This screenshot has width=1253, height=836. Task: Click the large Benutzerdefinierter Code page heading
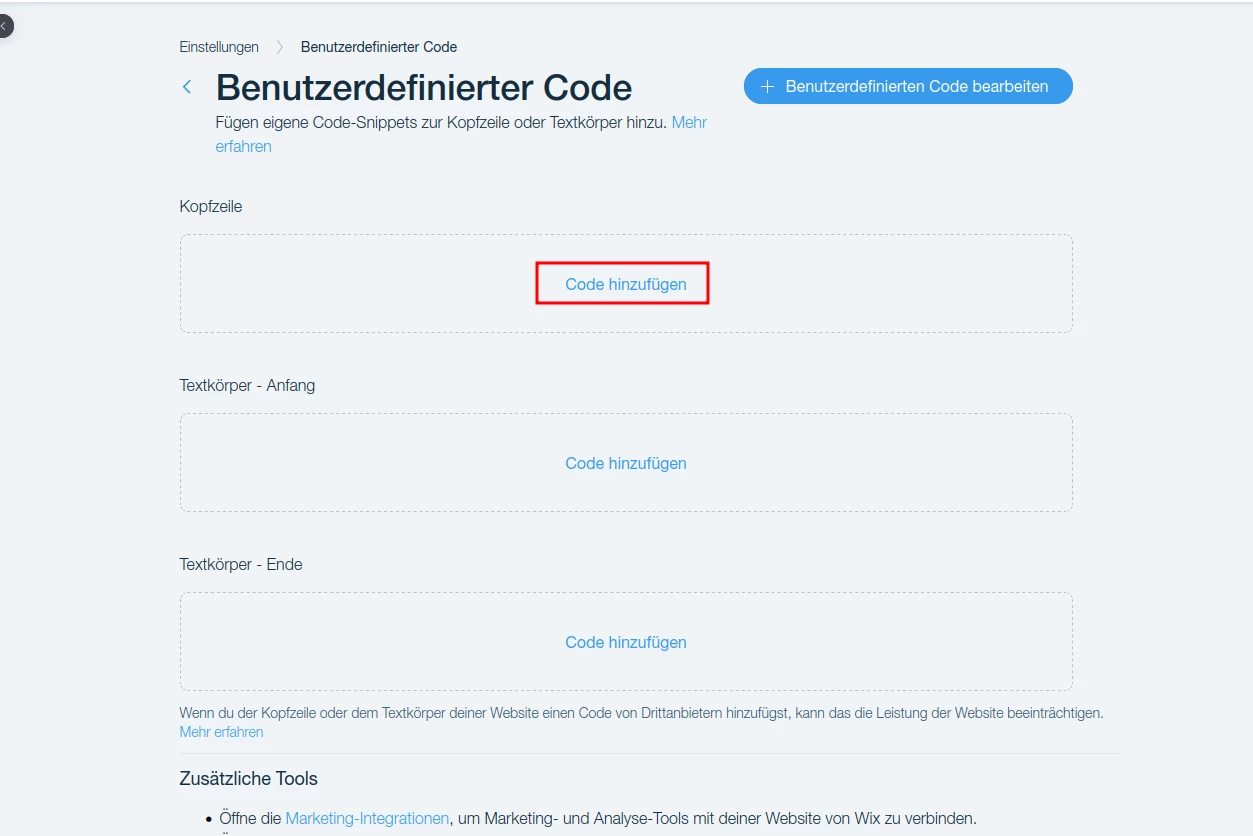coord(424,88)
